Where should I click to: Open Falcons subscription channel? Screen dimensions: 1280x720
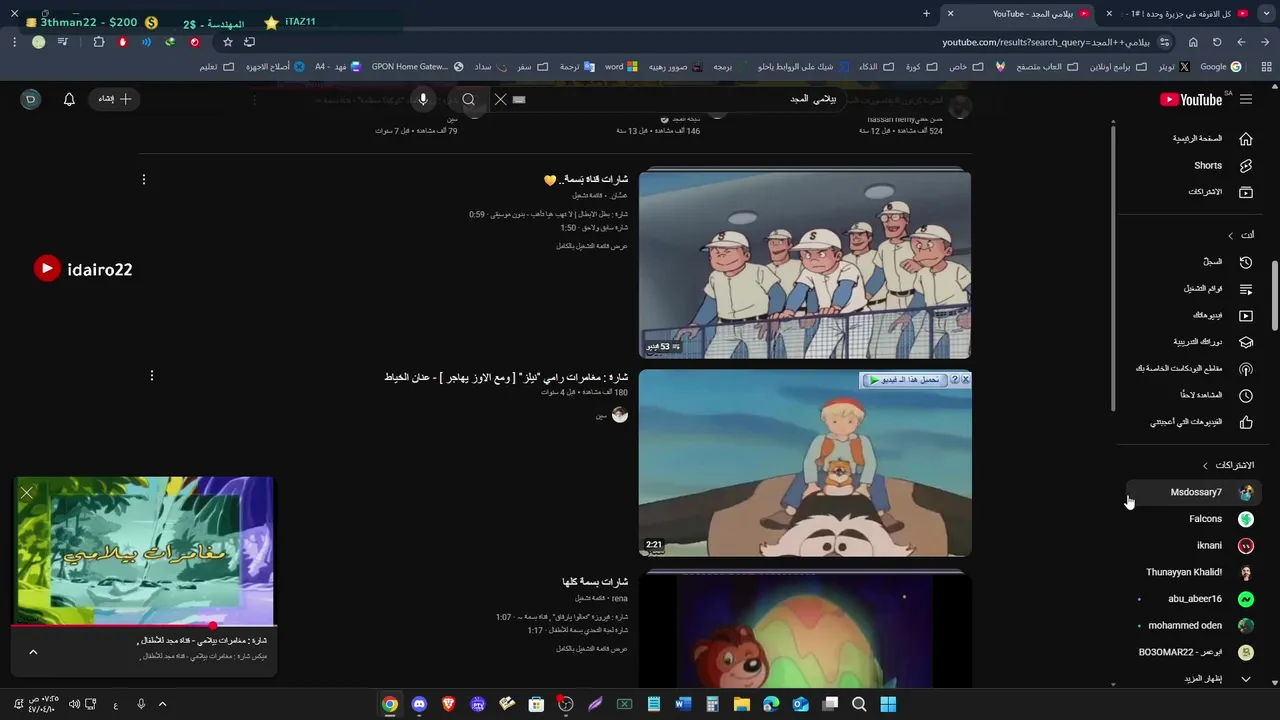[1193, 519]
